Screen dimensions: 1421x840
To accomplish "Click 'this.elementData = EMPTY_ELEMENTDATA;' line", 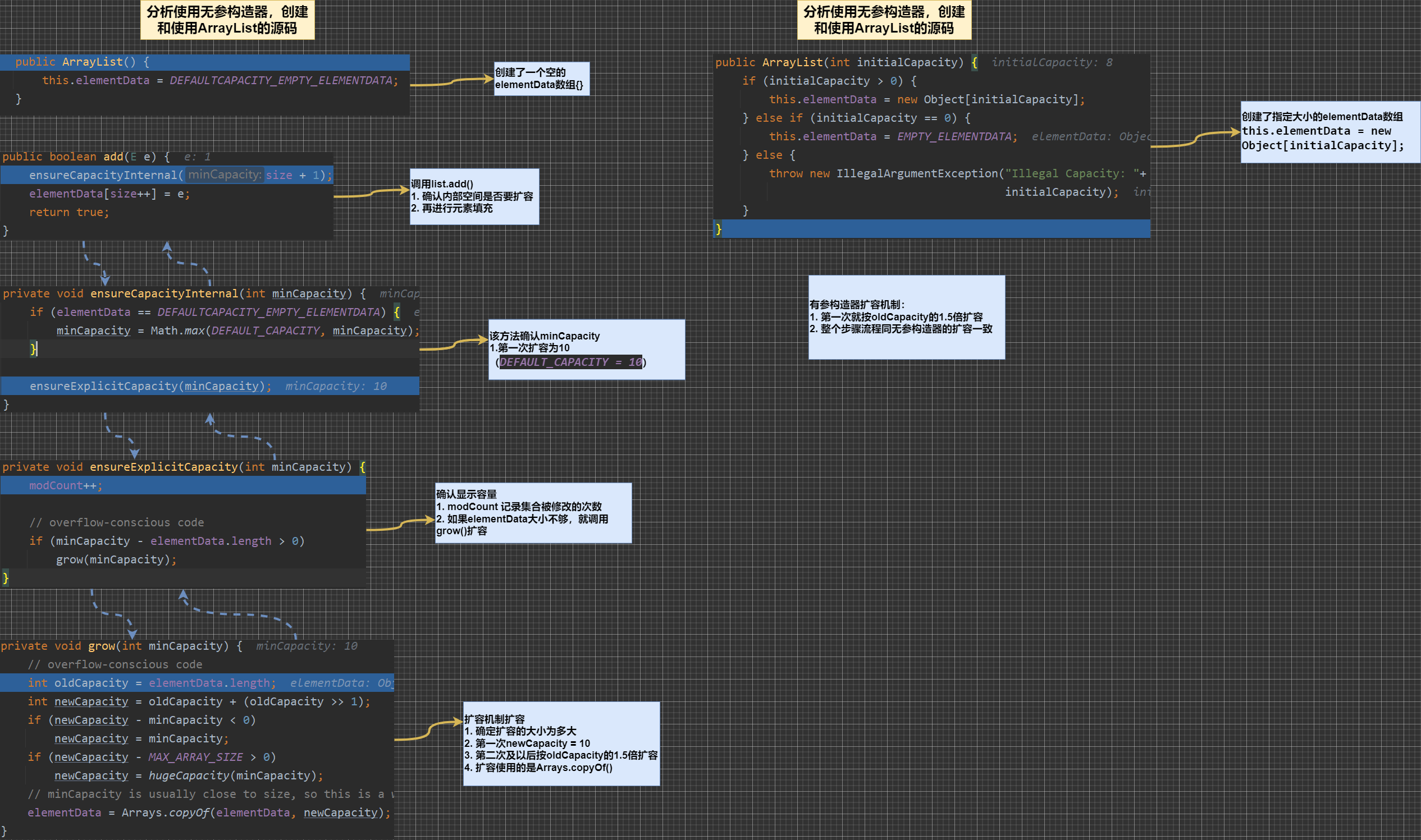I will (x=893, y=136).
